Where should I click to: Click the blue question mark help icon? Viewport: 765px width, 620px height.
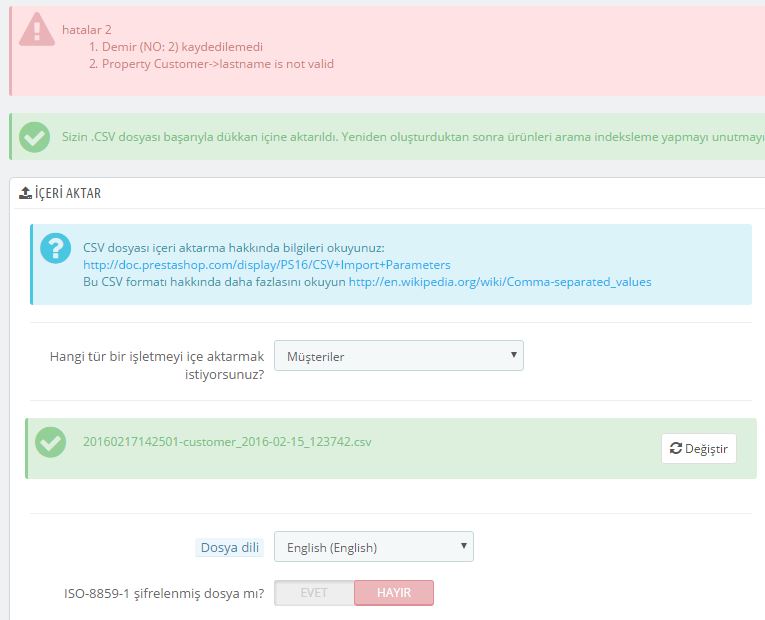[56, 248]
